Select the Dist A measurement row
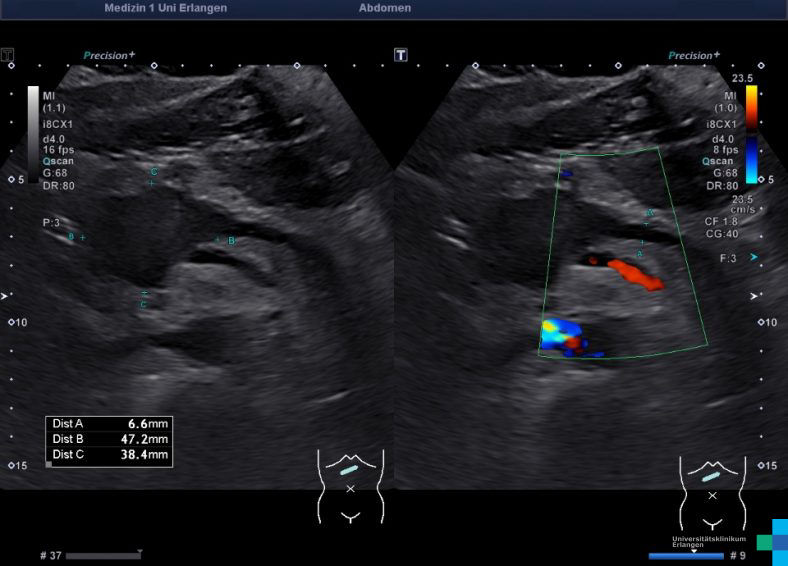Image resolution: width=788 pixels, height=566 pixels. click(x=109, y=423)
